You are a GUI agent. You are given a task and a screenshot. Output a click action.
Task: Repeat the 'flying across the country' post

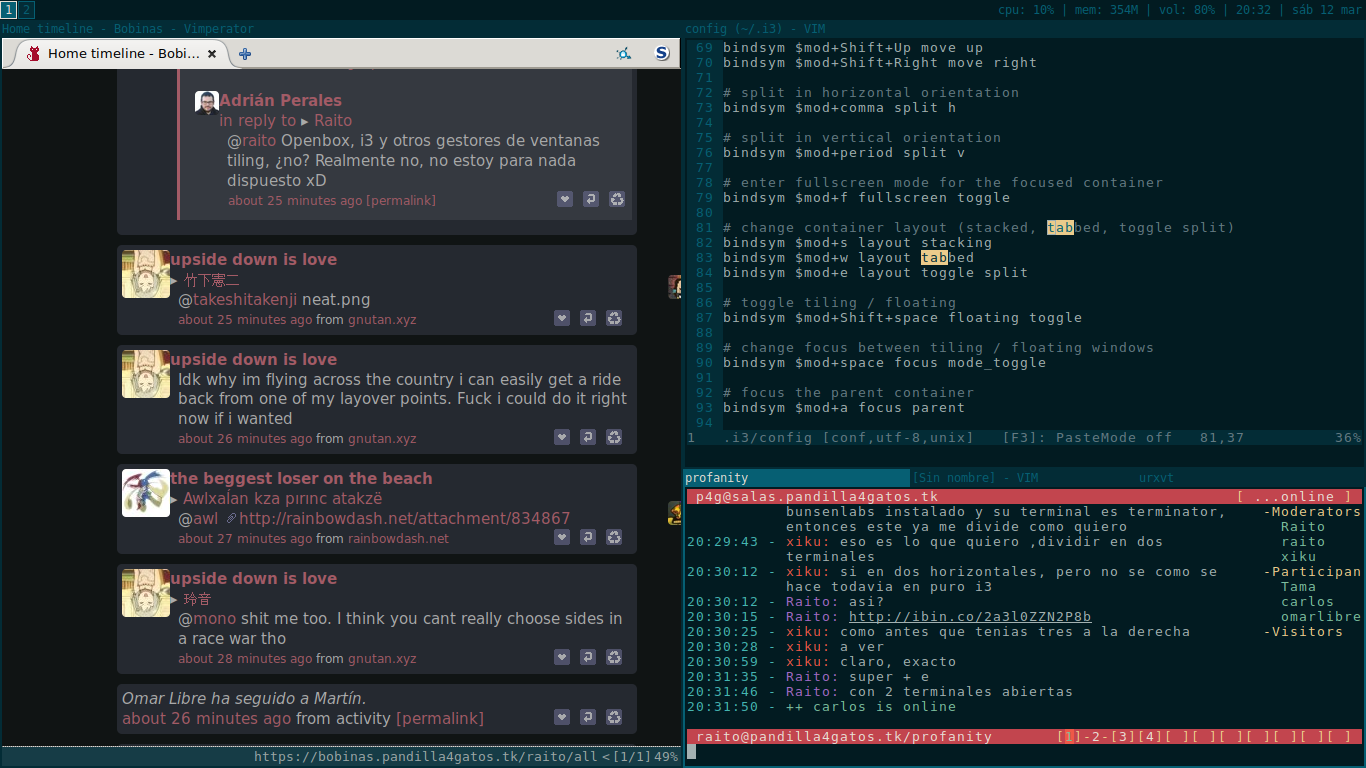click(614, 437)
